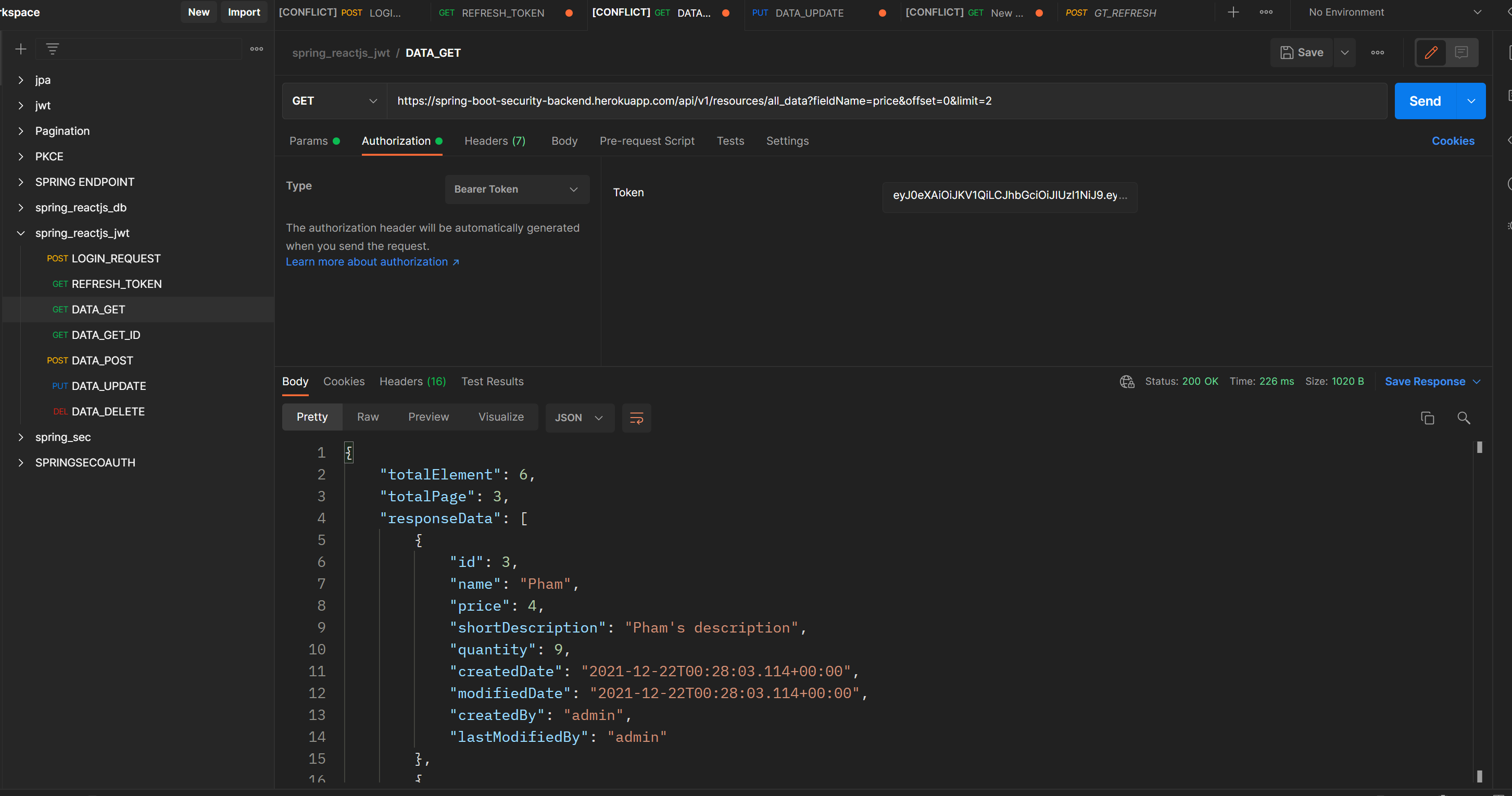Viewport: 1512px width, 796px height.
Task: Open the JSON format dropdown
Action: 579,418
